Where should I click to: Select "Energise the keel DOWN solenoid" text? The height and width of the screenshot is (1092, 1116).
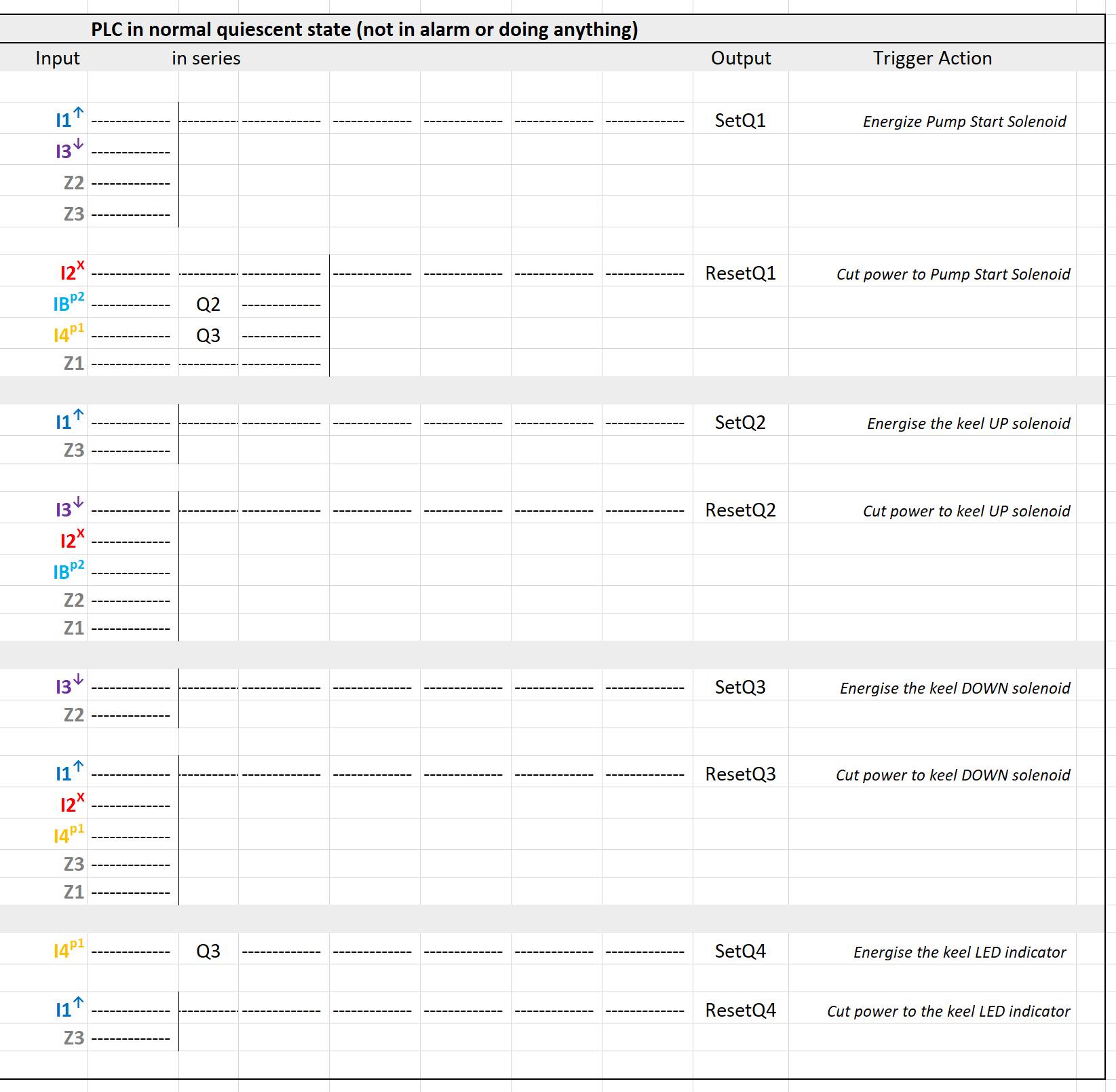[x=955, y=689]
